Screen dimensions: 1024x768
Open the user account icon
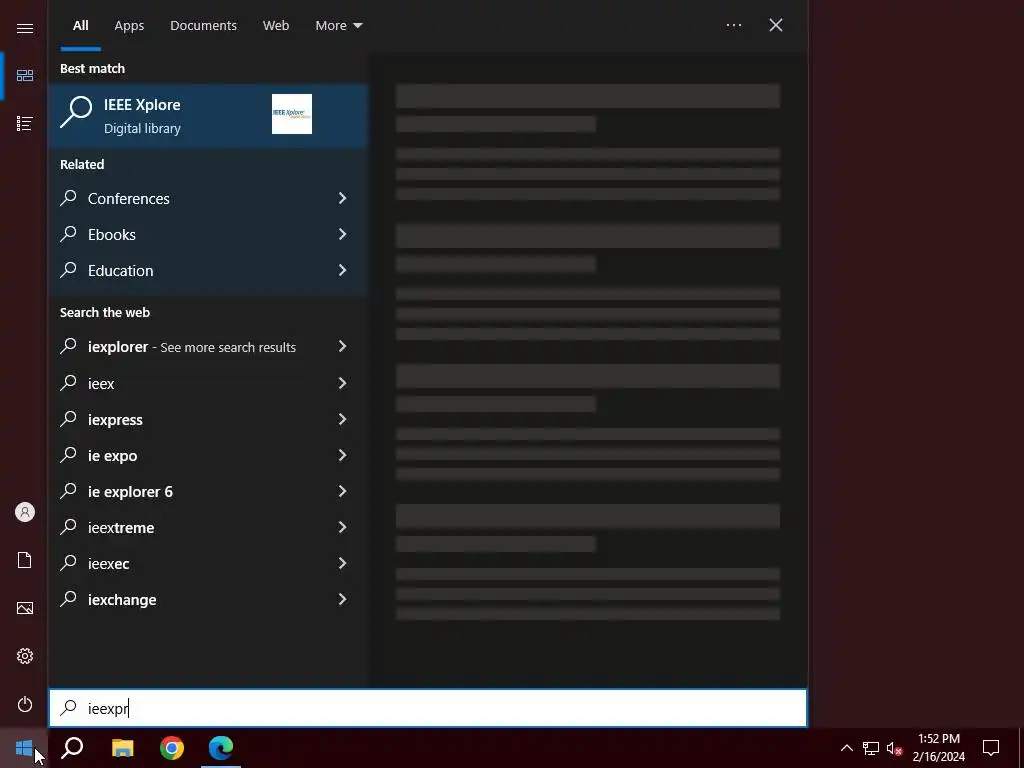point(25,512)
